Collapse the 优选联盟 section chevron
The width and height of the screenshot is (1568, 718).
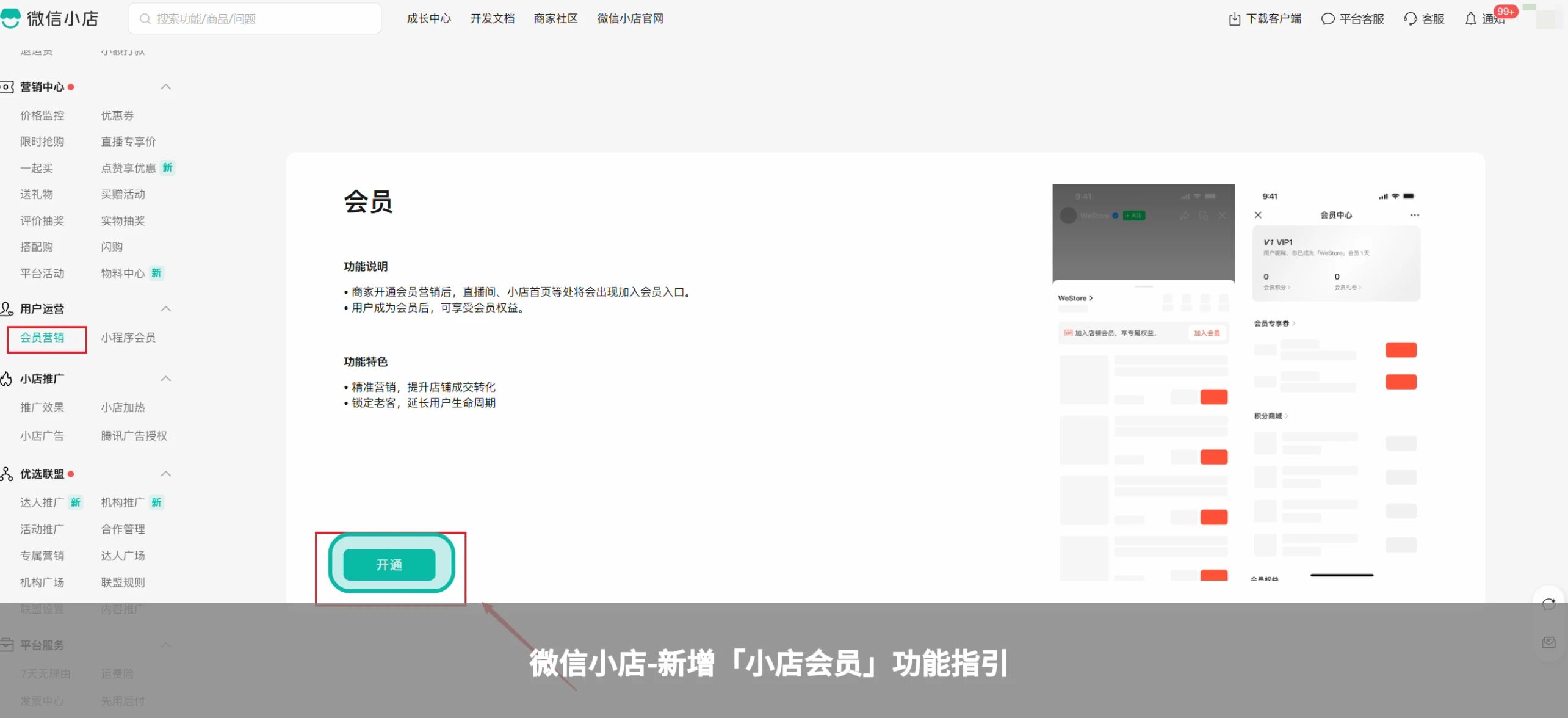pos(165,474)
